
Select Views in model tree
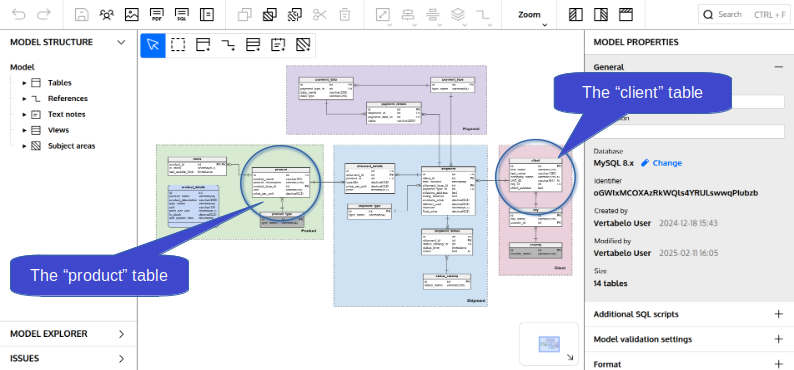58,130
